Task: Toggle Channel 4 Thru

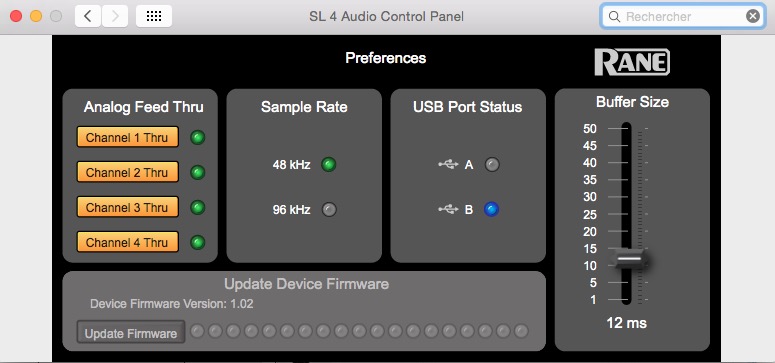Action: click(128, 242)
